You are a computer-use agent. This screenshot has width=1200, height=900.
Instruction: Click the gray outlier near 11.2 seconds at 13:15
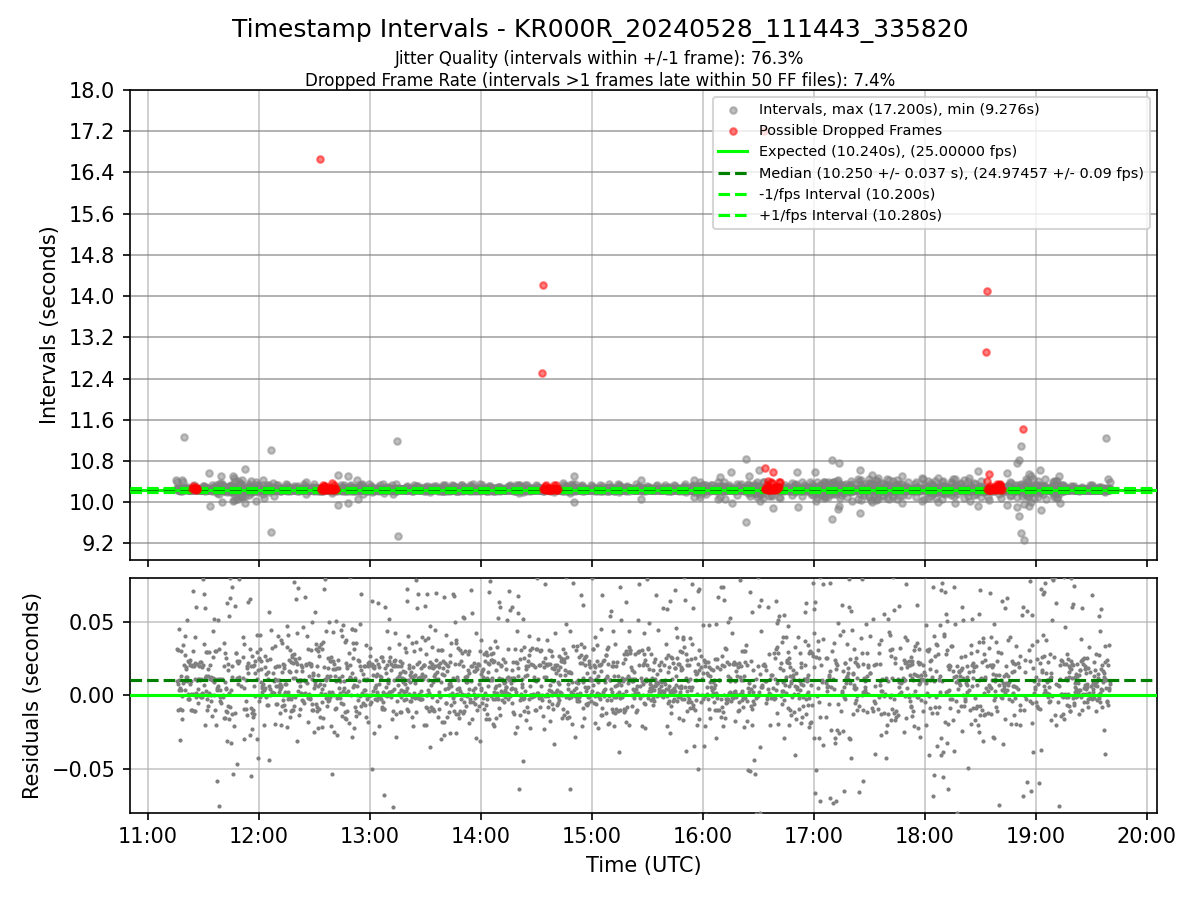point(397,441)
